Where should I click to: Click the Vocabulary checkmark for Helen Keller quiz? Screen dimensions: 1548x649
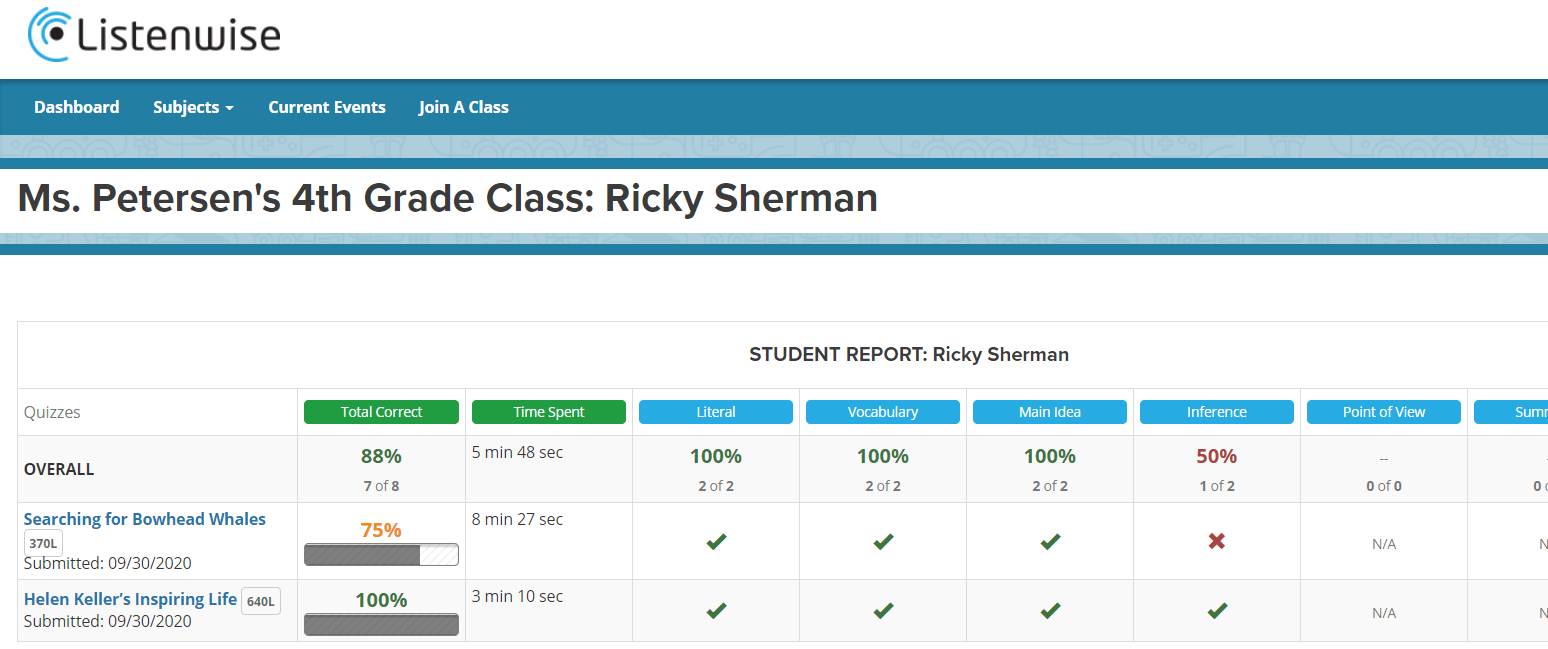(882, 611)
